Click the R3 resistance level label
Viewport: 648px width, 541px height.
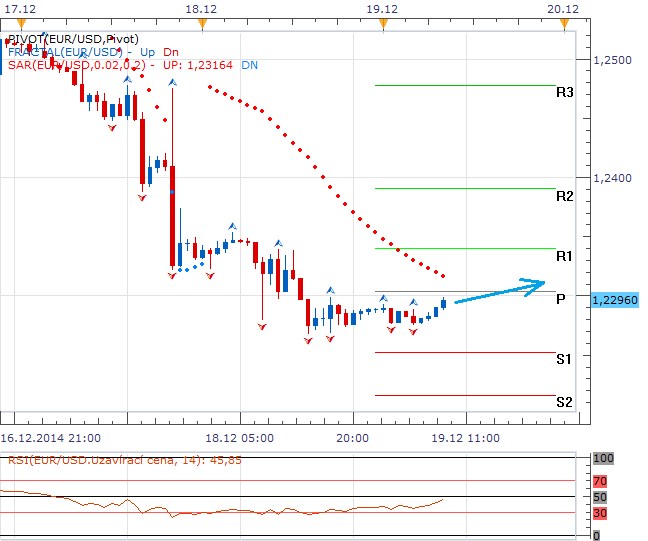pyautogui.click(x=564, y=93)
